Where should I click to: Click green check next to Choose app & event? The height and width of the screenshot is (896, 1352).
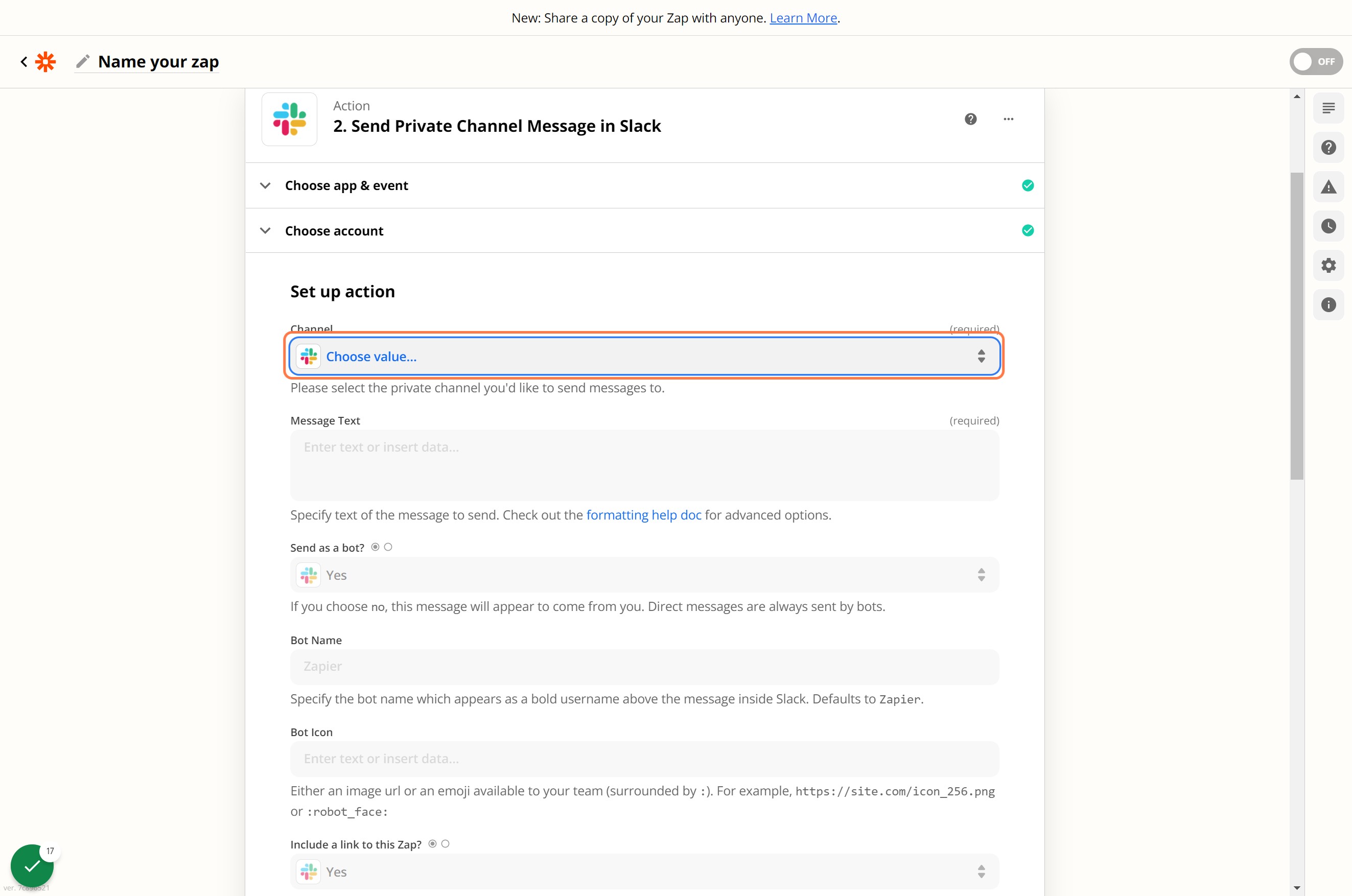coord(1028,185)
